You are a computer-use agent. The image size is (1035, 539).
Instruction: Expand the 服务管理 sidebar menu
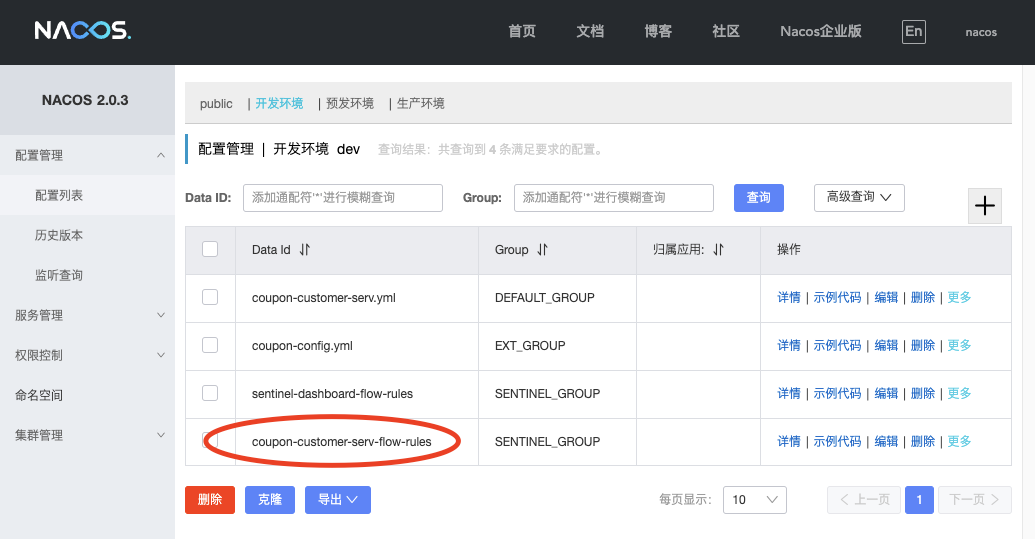pos(87,315)
